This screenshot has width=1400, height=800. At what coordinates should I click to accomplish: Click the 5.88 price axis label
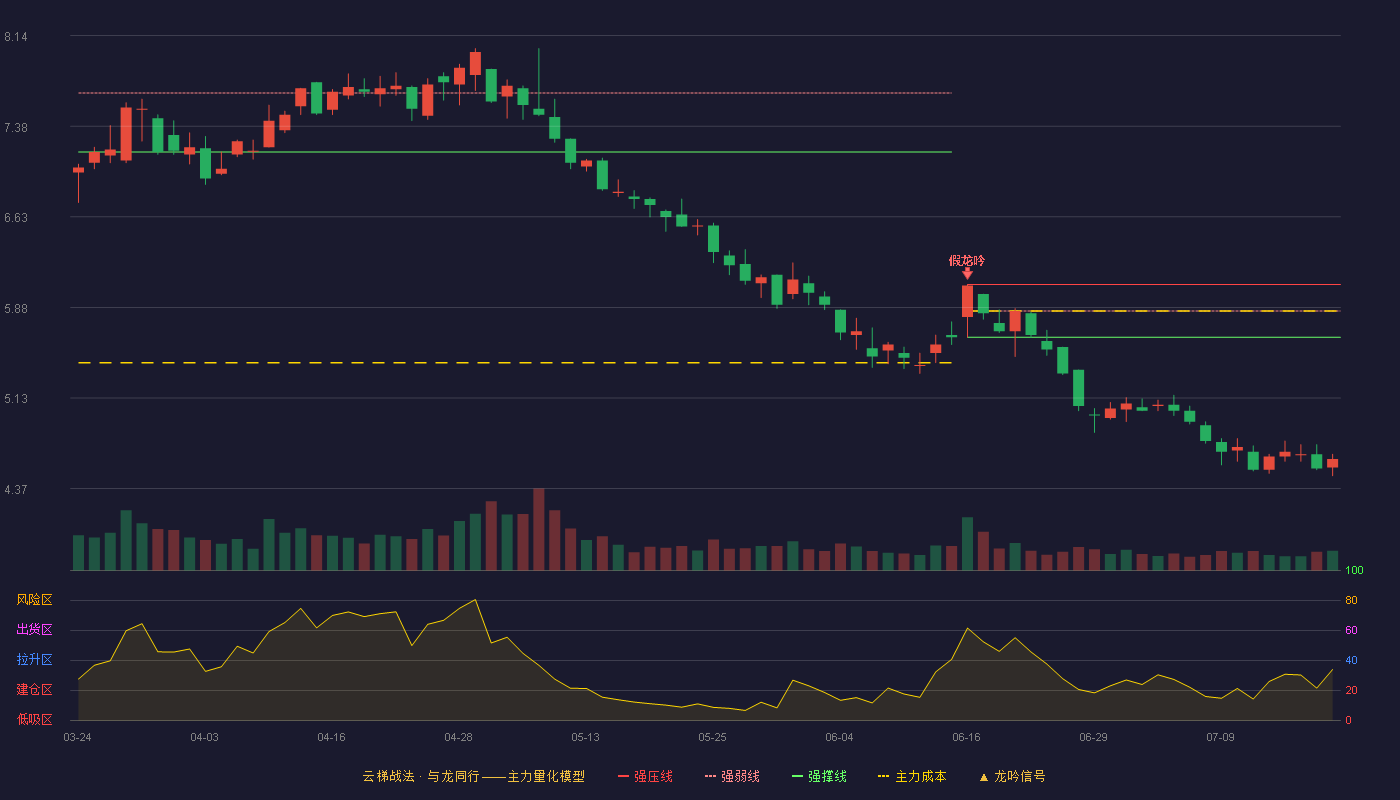tap(16, 309)
